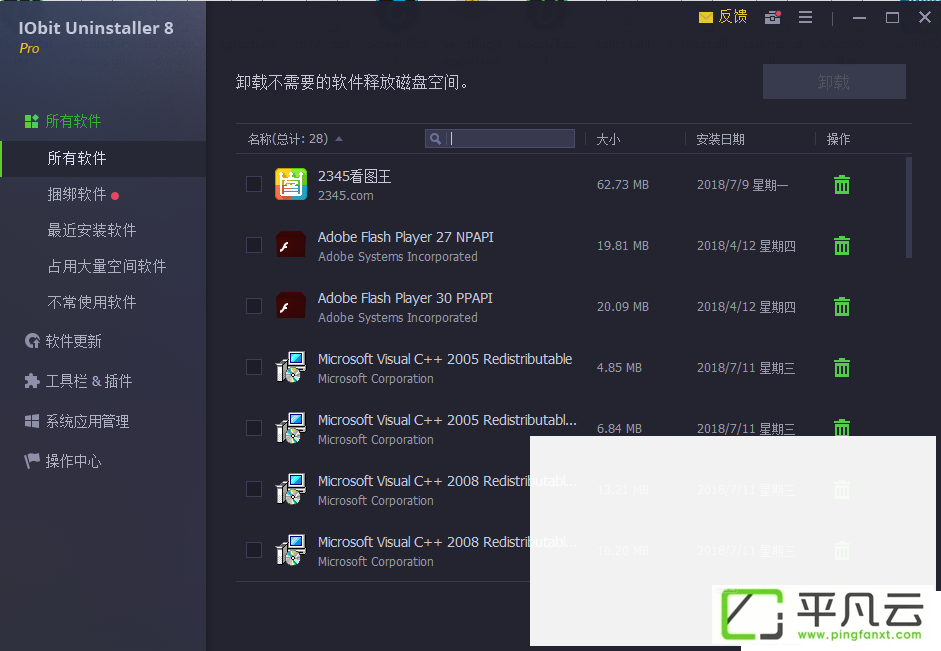941x651 pixels.
Task: Click the 软件更新 refresh icon
Action: [x=32, y=341]
